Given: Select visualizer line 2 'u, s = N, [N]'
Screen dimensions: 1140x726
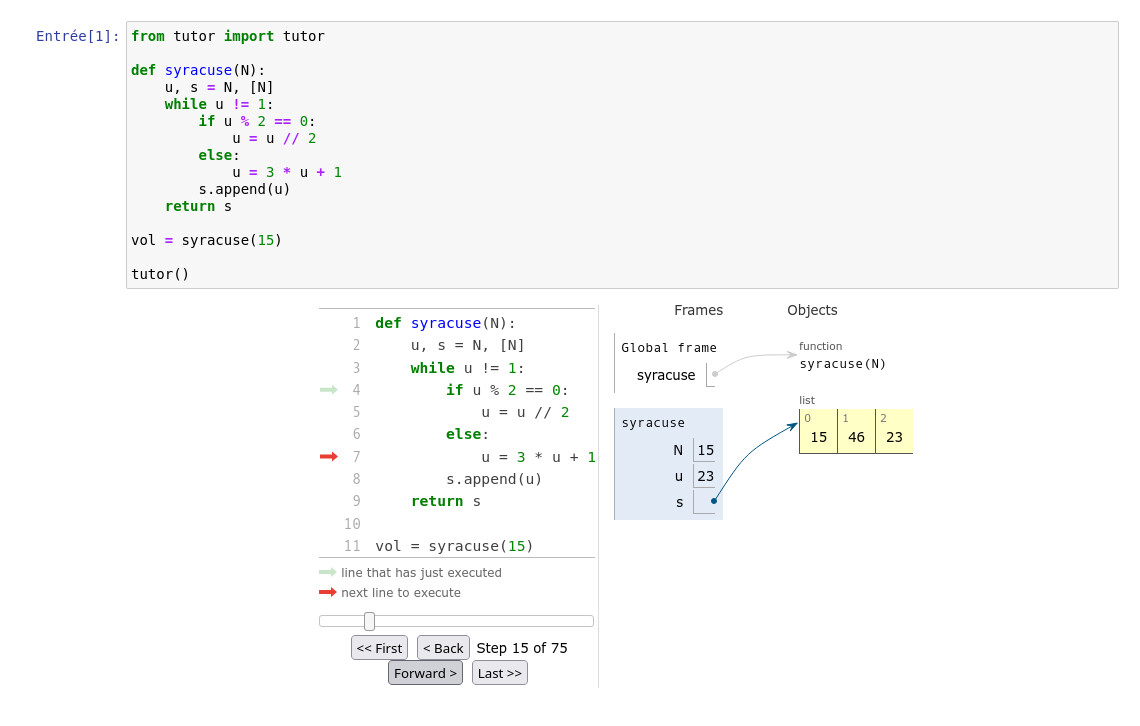Looking at the screenshot, I should click(x=467, y=345).
